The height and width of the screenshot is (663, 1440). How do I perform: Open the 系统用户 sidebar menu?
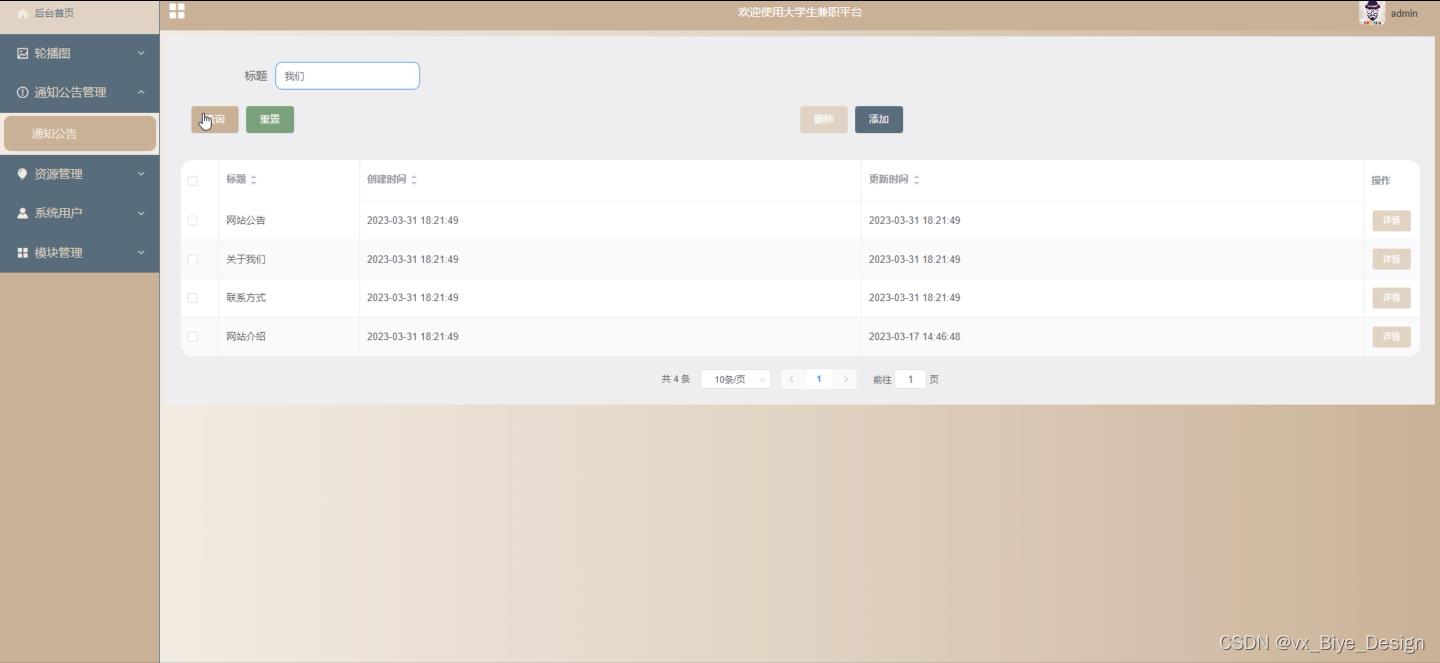pos(79,213)
